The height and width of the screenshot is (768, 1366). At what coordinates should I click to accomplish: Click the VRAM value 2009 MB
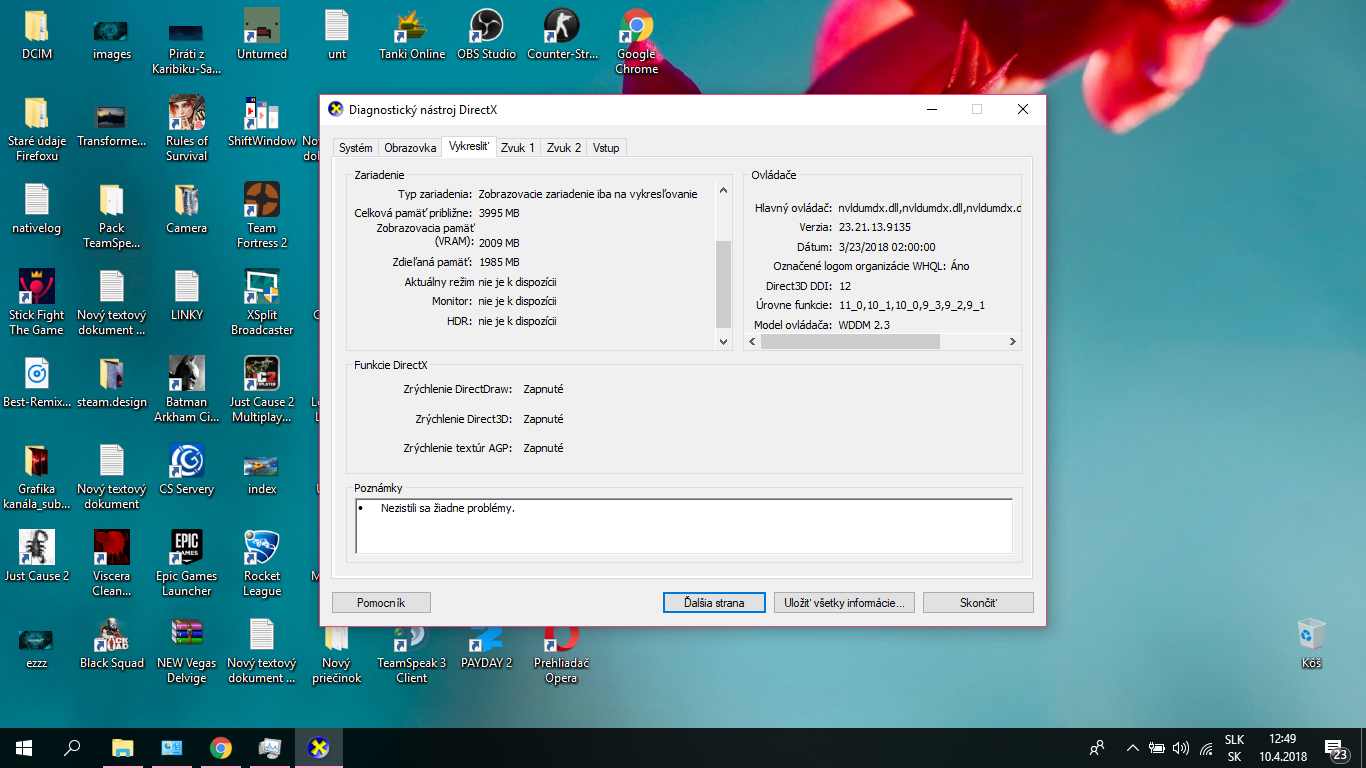[x=499, y=243]
